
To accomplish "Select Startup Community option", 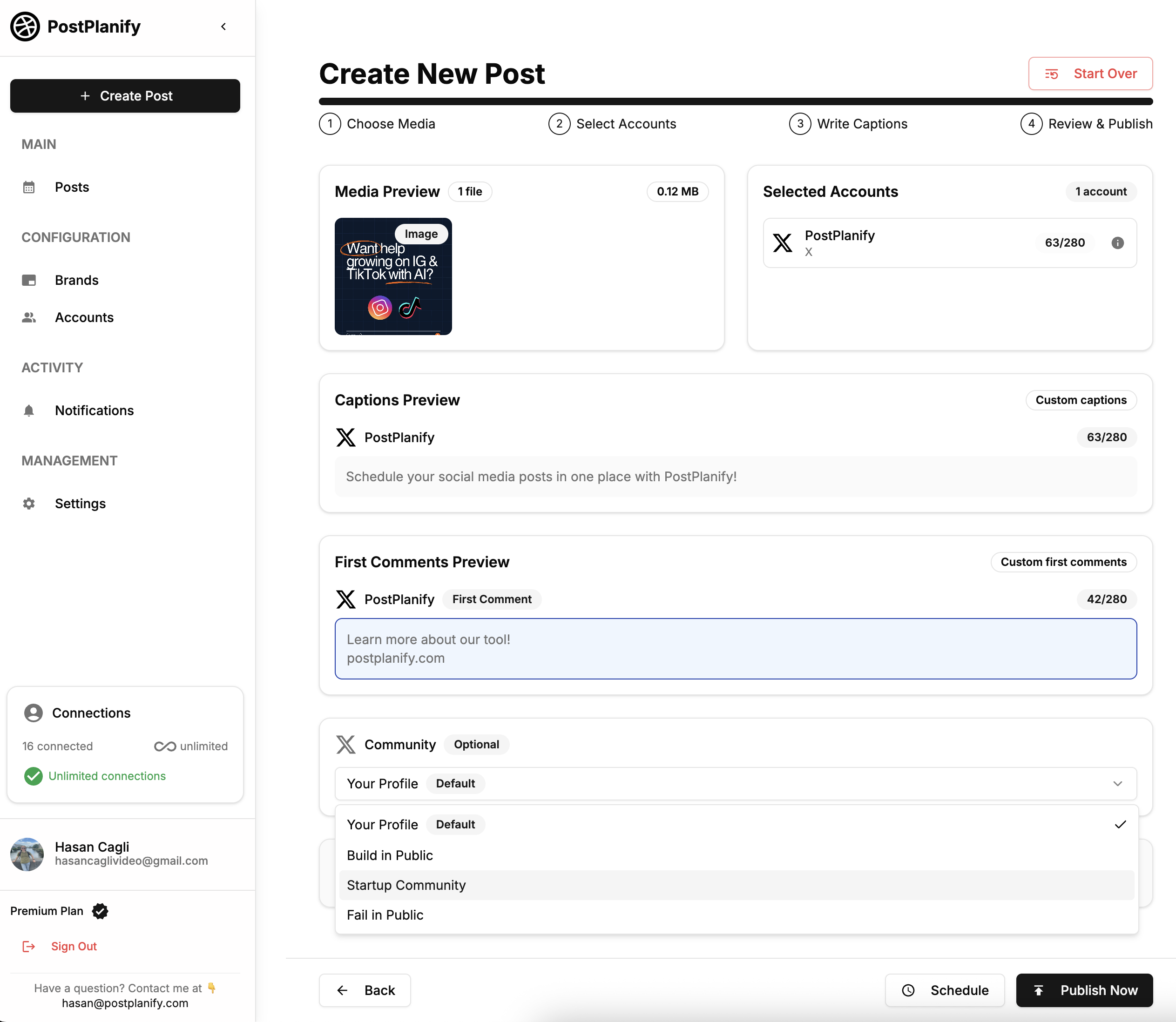I will click(x=736, y=885).
